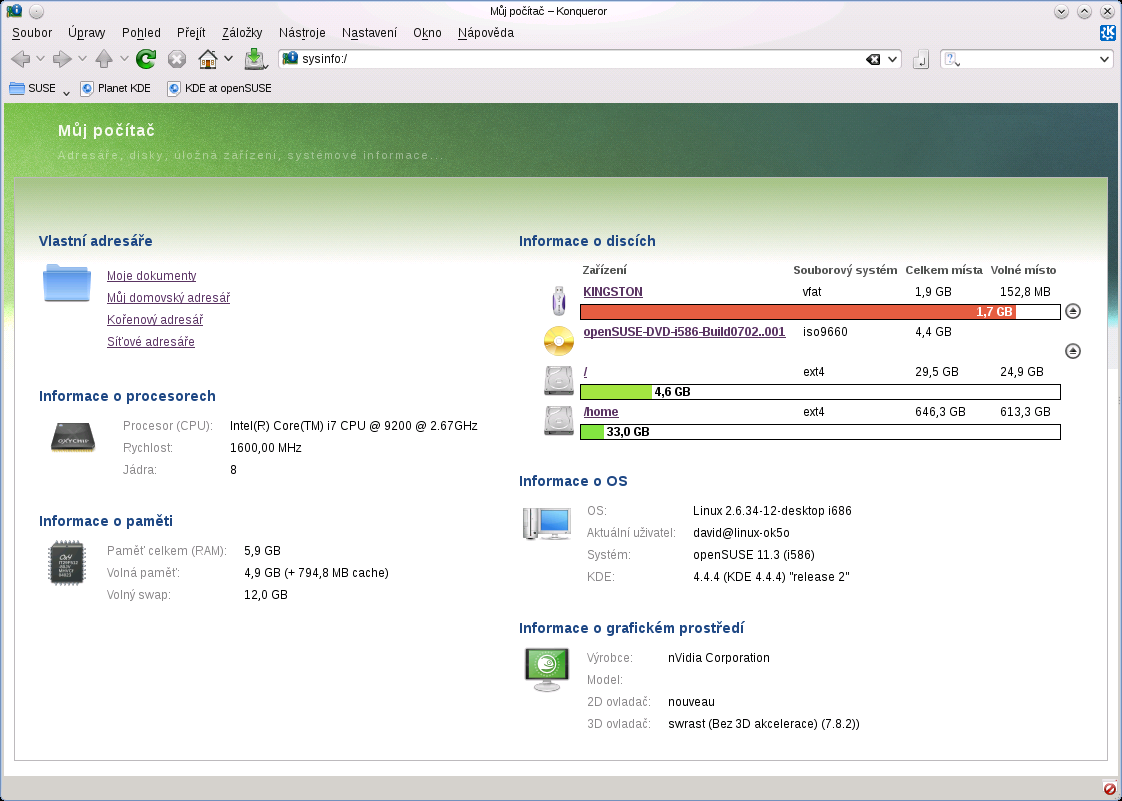Open the Soubor menu

point(32,33)
